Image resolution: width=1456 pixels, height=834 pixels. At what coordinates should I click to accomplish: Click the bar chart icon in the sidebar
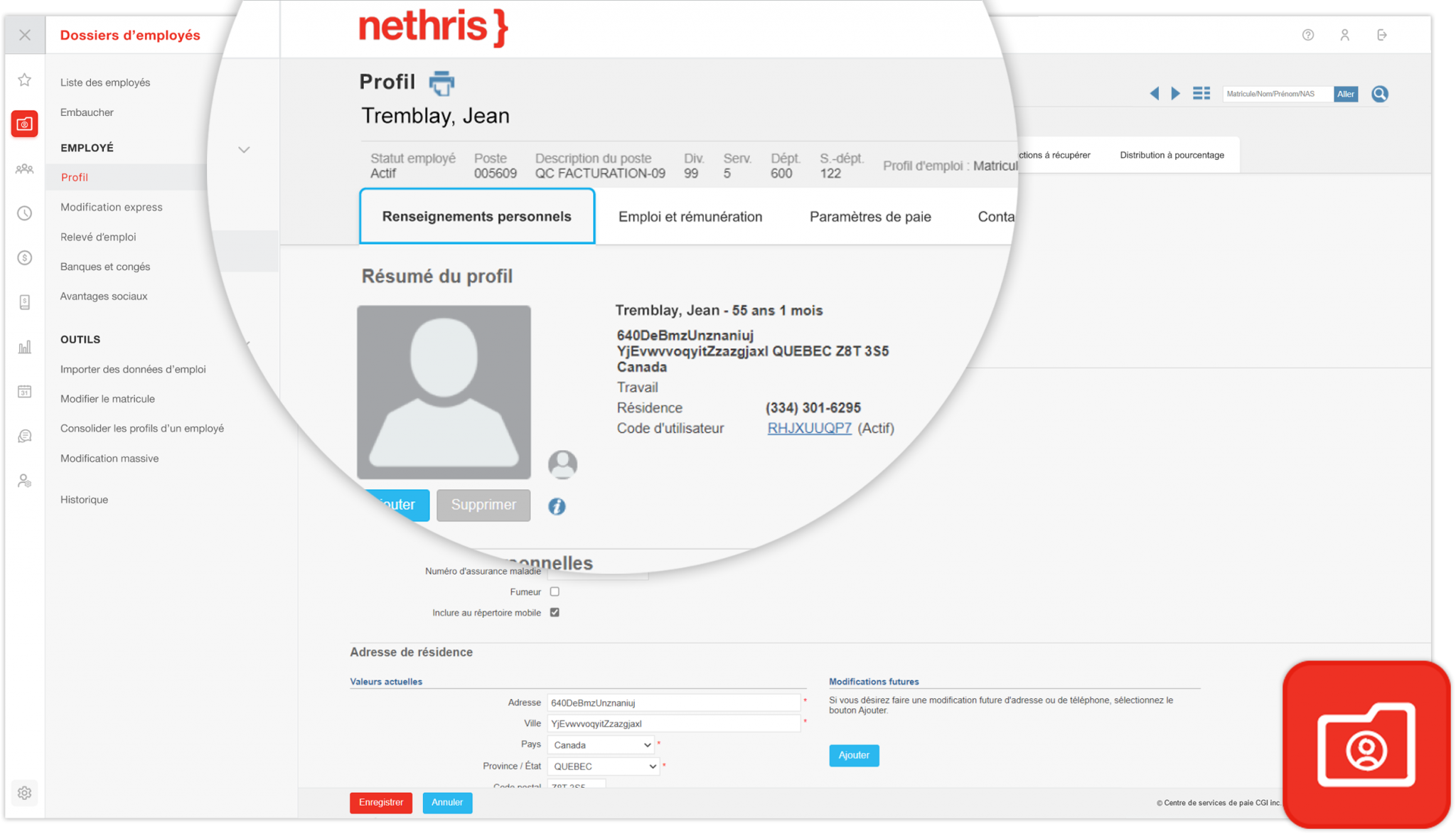[25, 346]
